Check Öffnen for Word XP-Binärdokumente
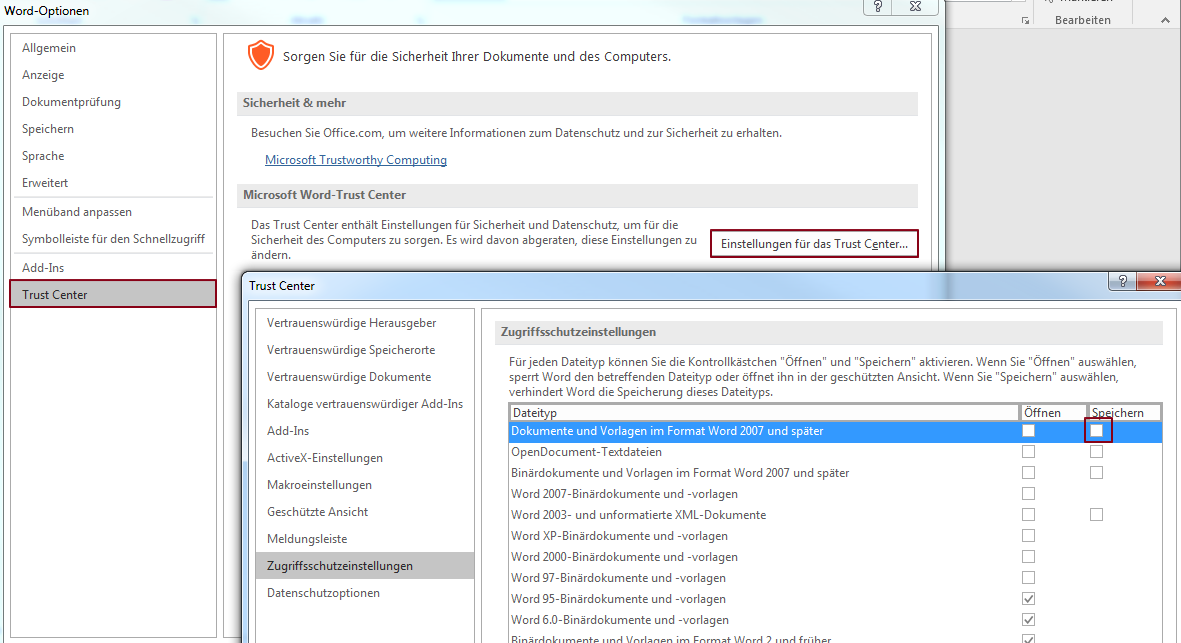1181x643 pixels. coord(1028,536)
